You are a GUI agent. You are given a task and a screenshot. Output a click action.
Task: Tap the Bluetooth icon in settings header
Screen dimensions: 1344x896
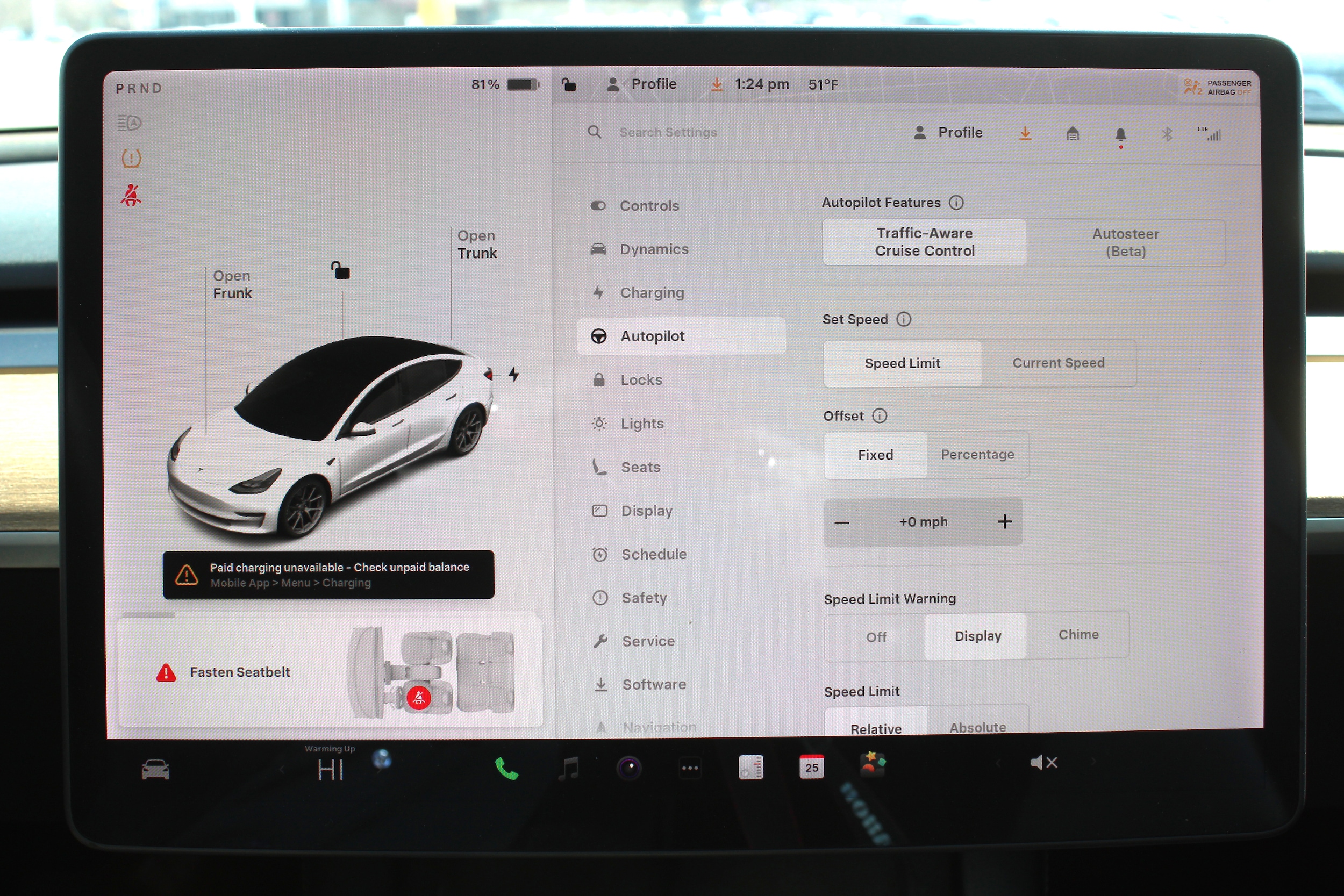(1167, 134)
